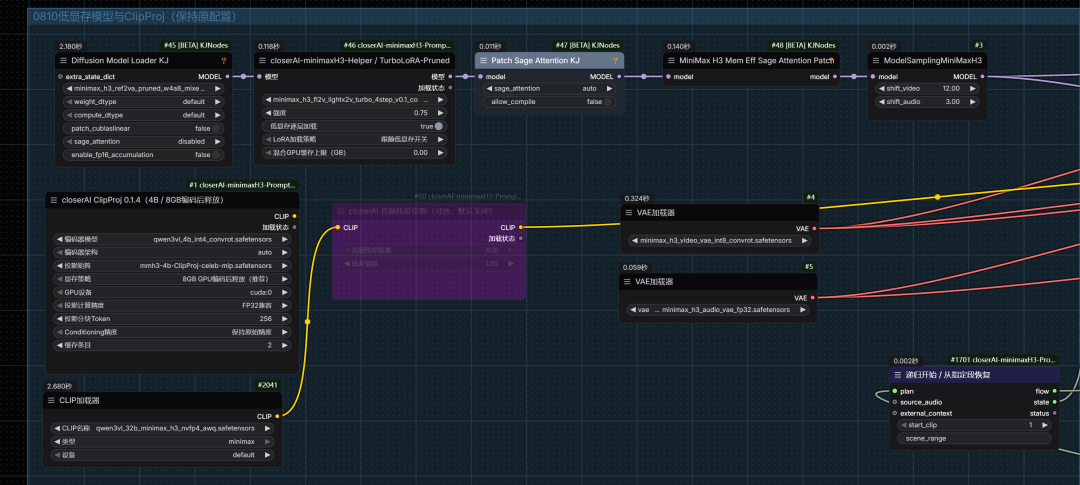This screenshot has height=485, width=1080.
Task: Click the VAE output port of the minimax_h3_video_vae node
Action: [x=813, y=228]
